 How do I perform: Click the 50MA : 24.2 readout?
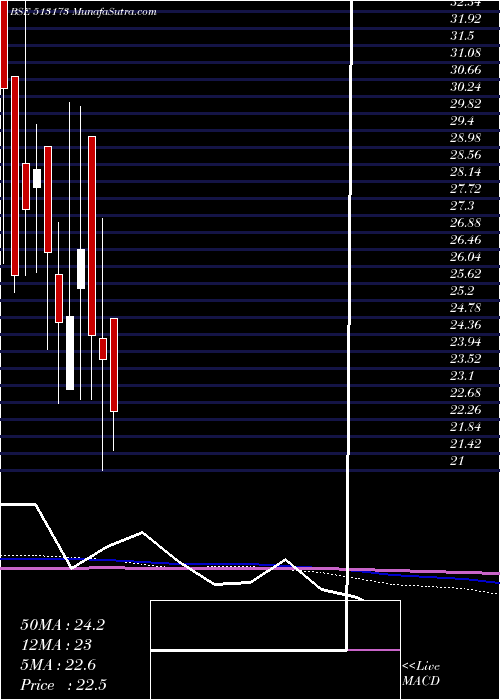click(62, 625)
